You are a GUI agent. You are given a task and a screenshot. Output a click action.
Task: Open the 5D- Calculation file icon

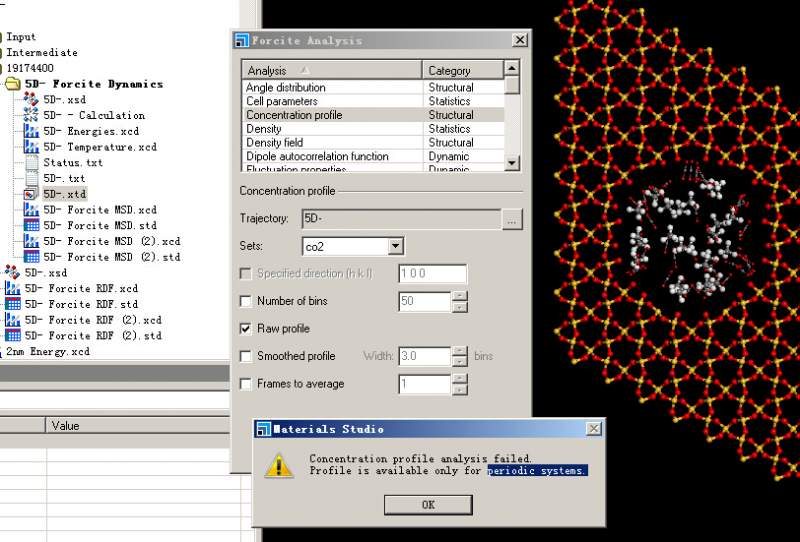pyautogui.click(x=31, y=115)
